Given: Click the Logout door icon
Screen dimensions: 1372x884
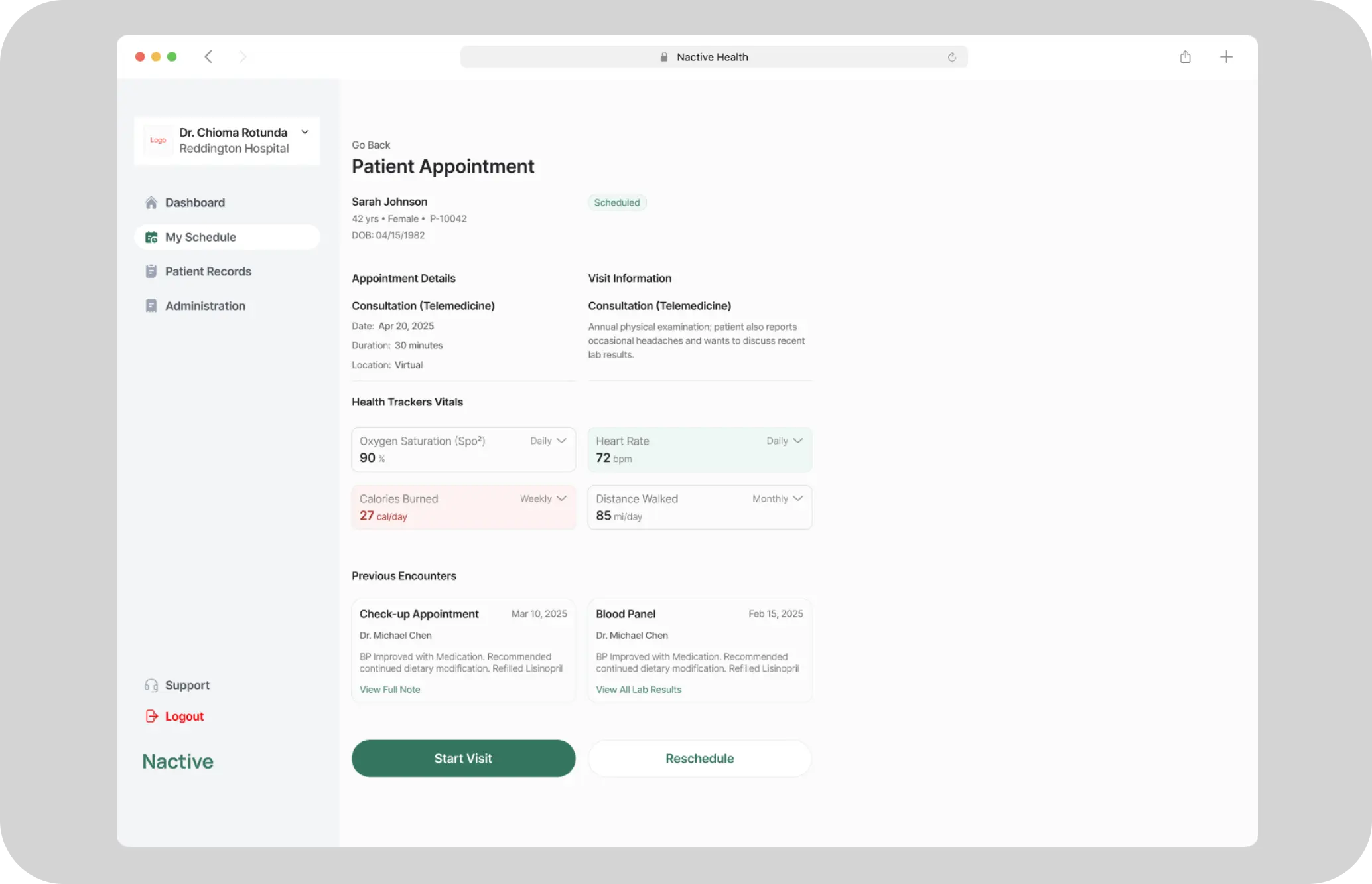Looking at the screenshot, I should [151, 716].
